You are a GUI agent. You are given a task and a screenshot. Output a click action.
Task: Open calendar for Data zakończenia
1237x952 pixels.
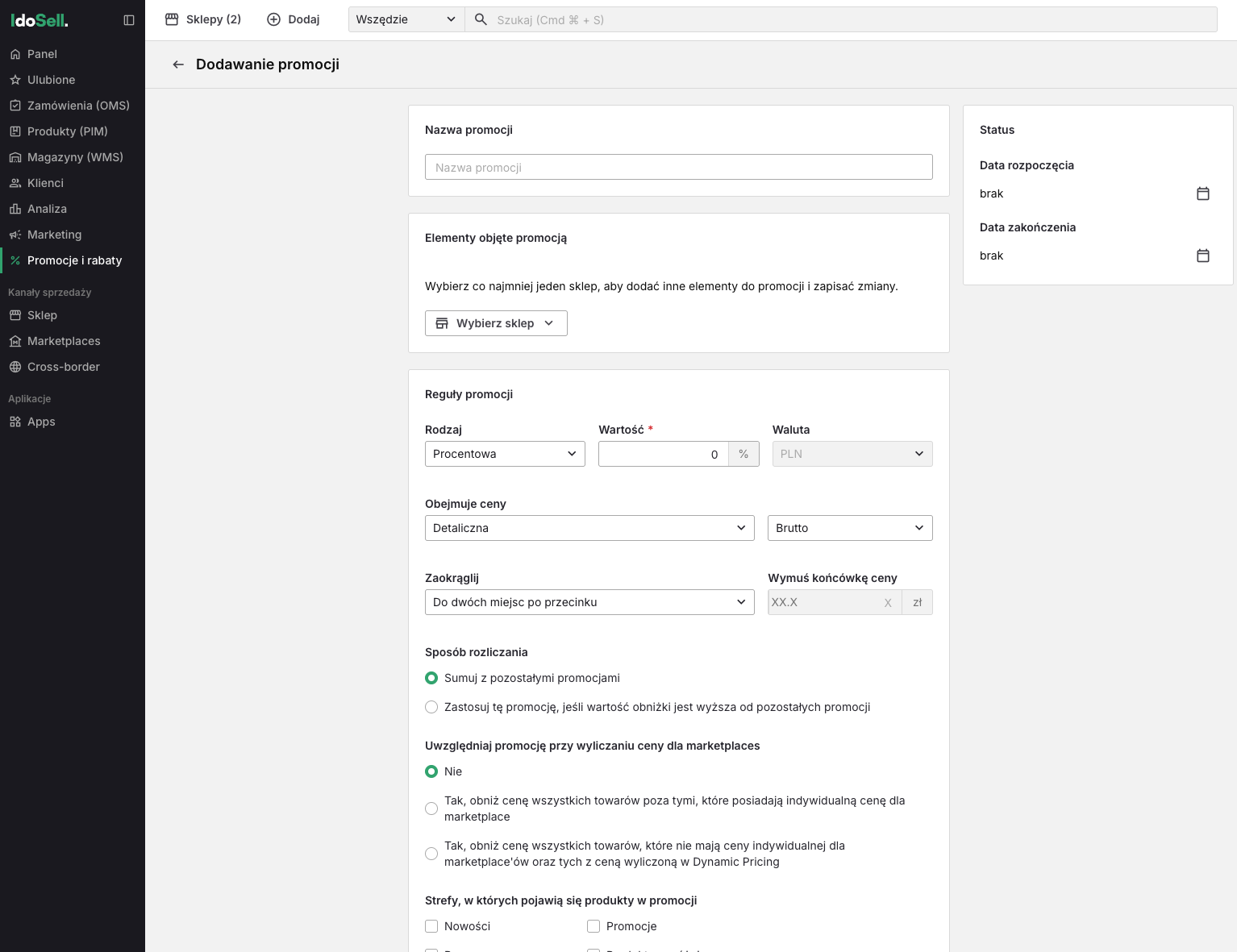[x=1203, y=256]
